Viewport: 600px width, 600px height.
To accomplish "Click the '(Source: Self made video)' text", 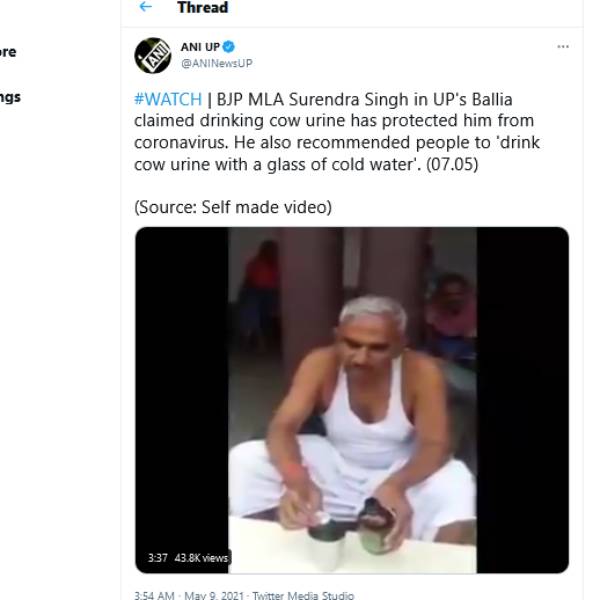I will pyautogui.click(x=233, y=207).
